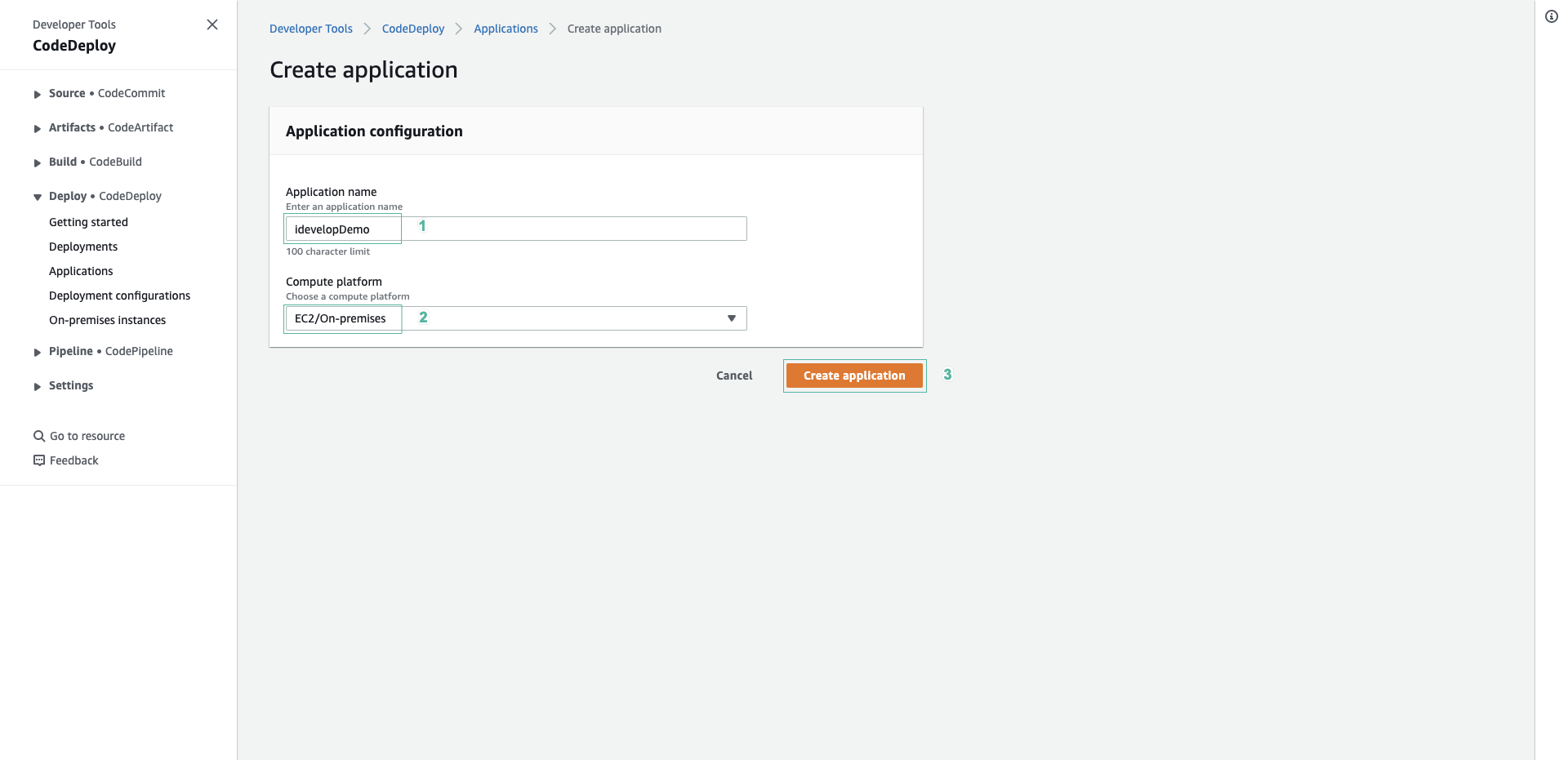Click the Source label in sidebar
Viewport: 1568px width, 760px height.
tap(67, 93)
